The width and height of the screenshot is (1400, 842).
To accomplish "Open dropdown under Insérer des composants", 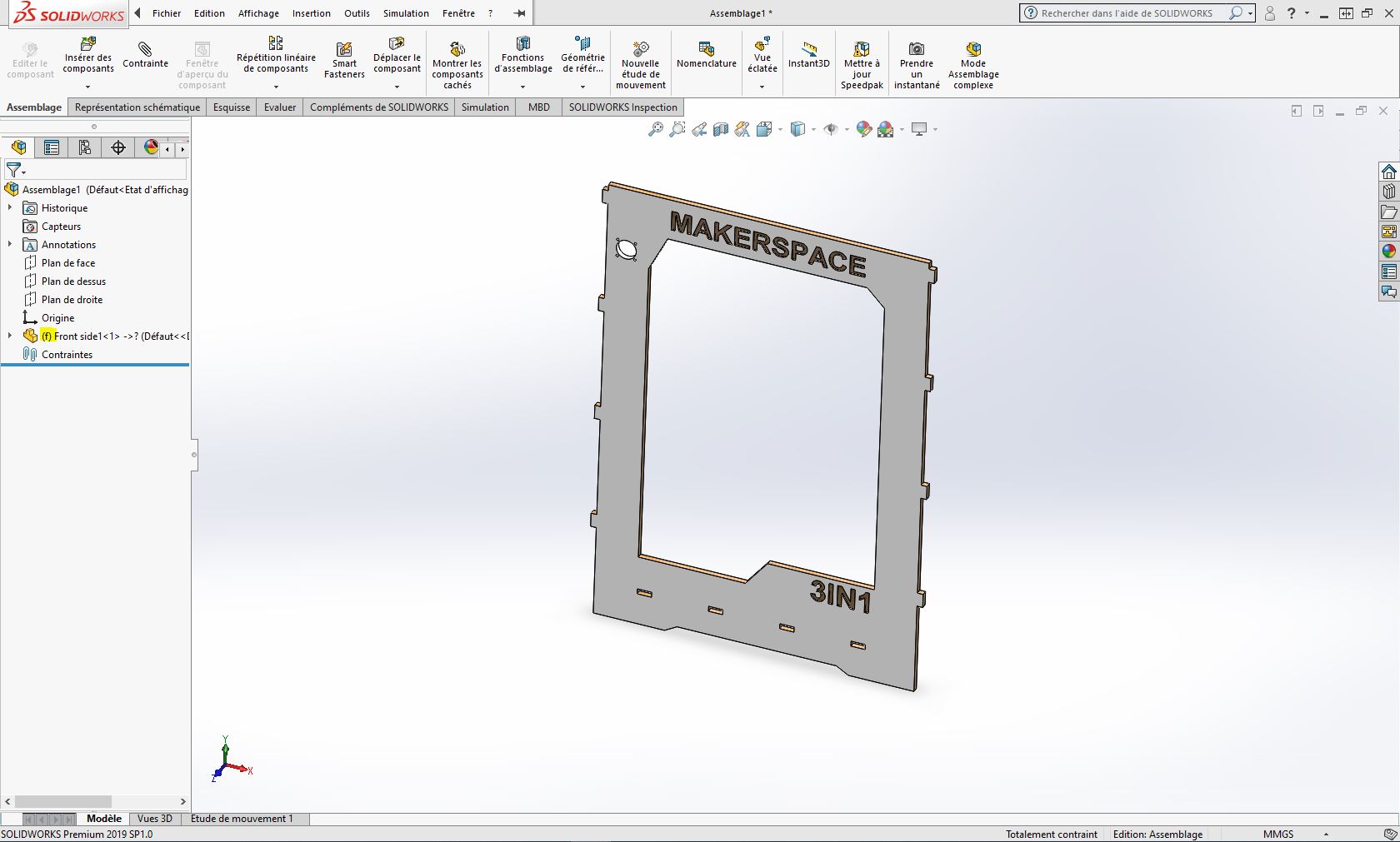I will 87,86.
